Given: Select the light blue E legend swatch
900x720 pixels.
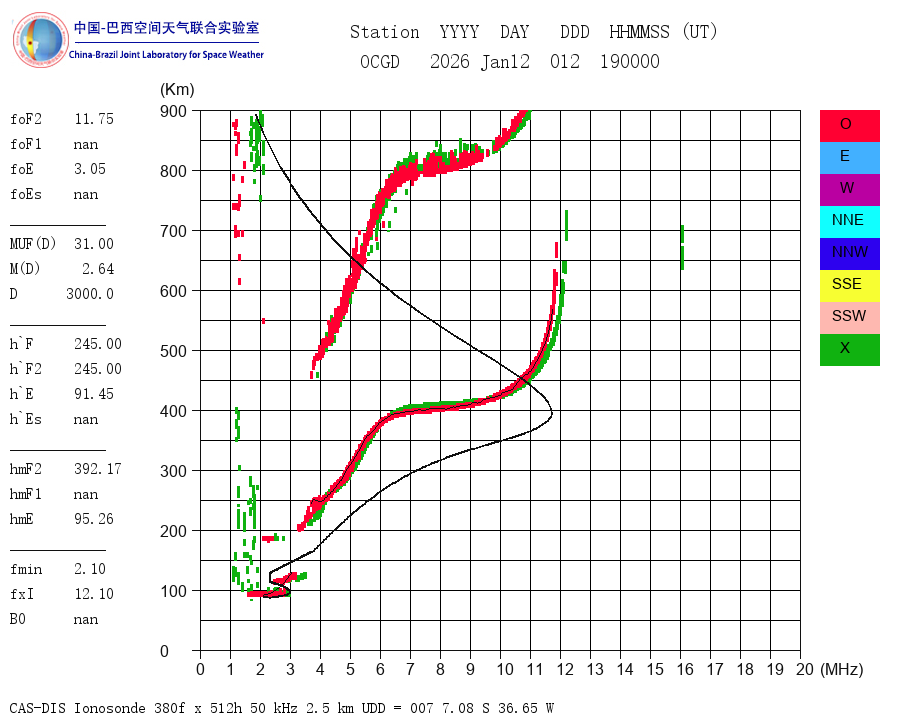Looking at the screenshot, I should [x=849, y=158].
